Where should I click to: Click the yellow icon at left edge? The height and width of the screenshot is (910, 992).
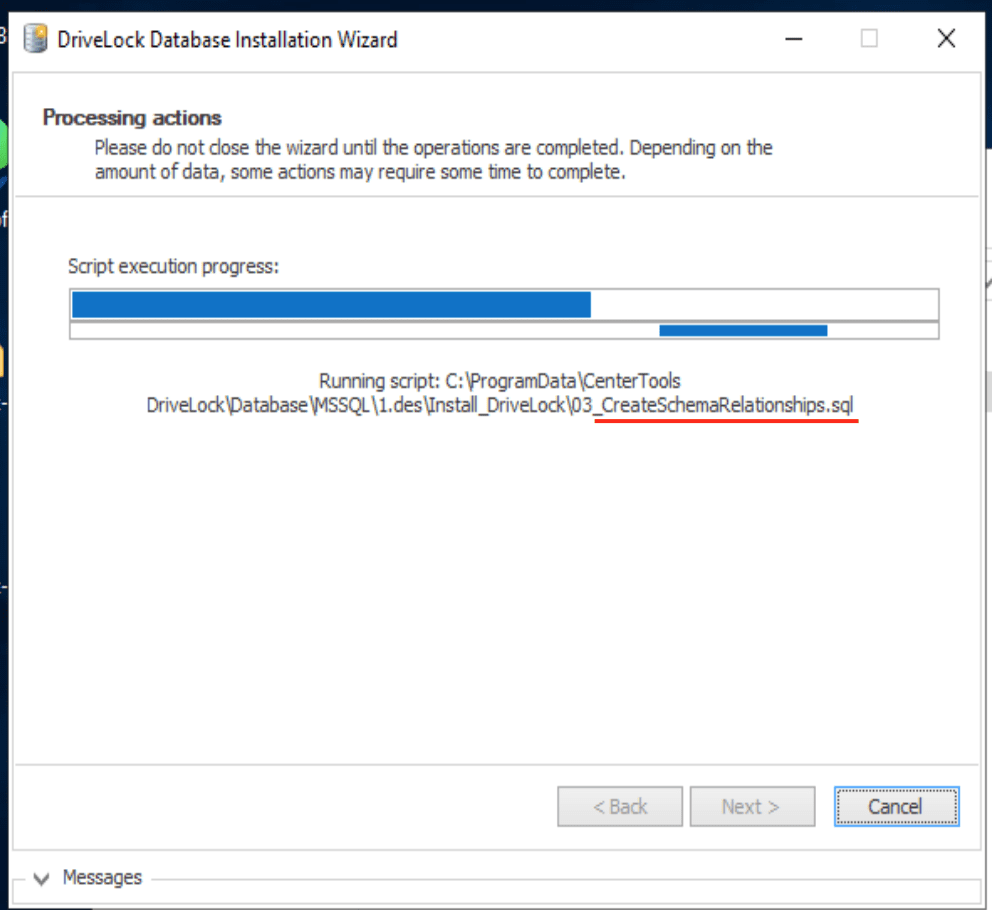tap(3, 360)
